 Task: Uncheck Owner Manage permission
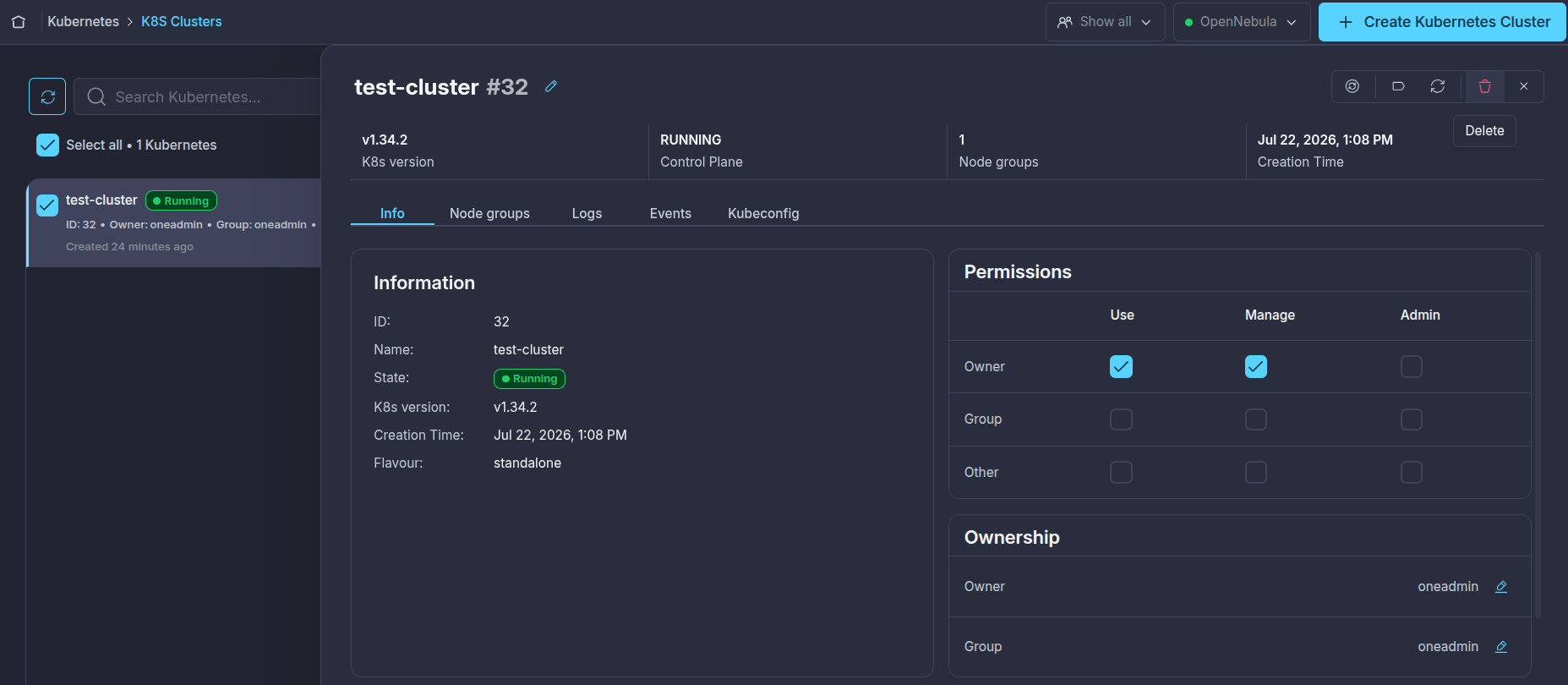1256,366
